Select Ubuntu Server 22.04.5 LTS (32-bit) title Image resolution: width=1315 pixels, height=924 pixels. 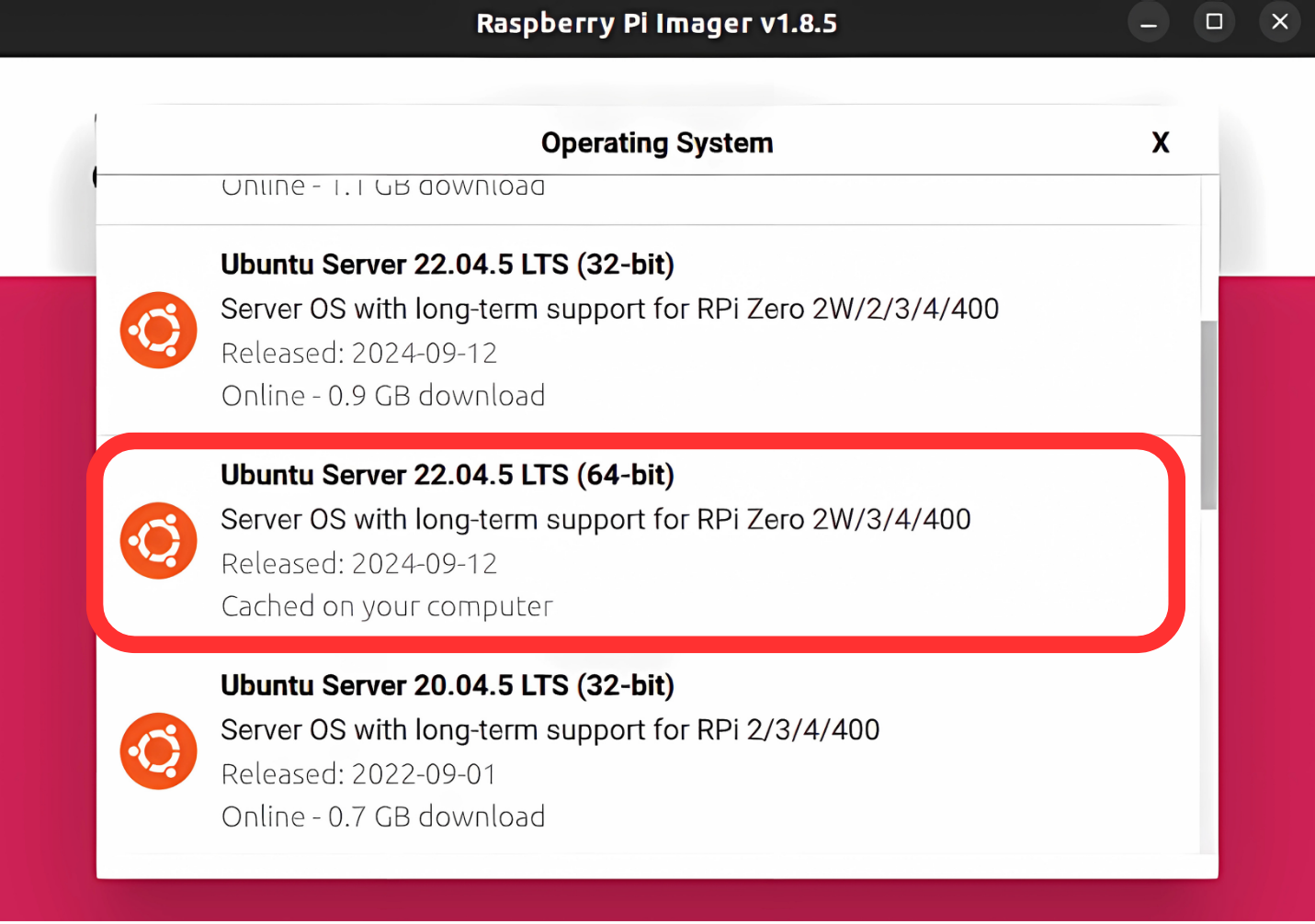(x=448, y=265)
